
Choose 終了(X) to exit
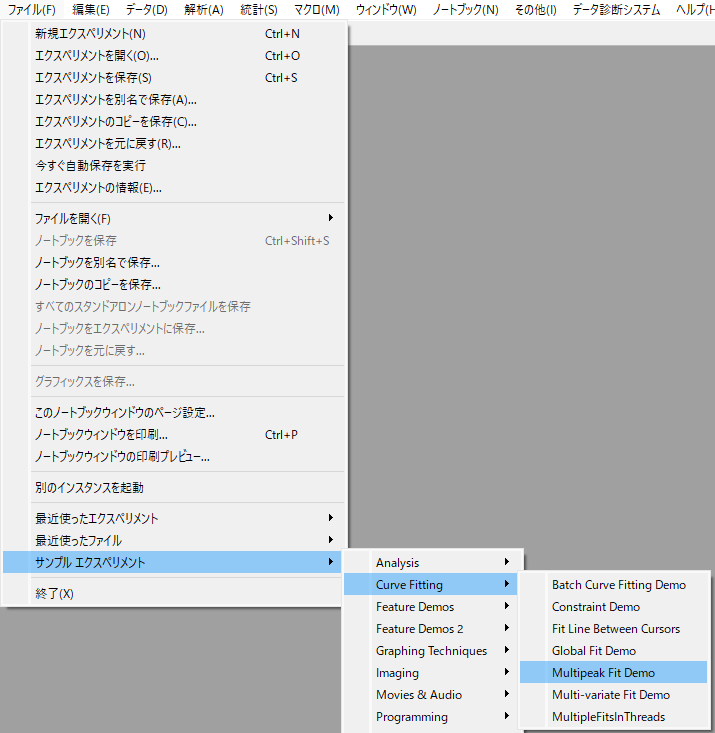coord(174,593)
